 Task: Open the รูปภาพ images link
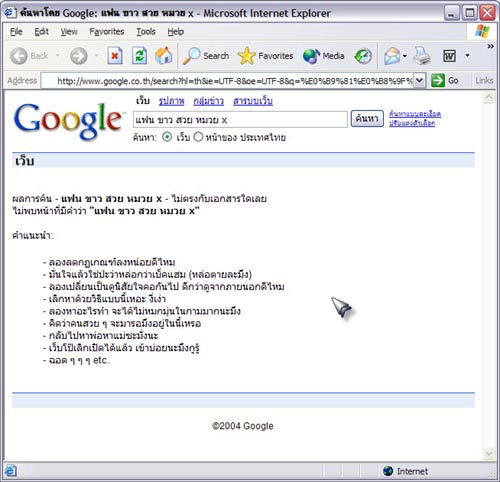pyautogui.click(x=171, y=101)
